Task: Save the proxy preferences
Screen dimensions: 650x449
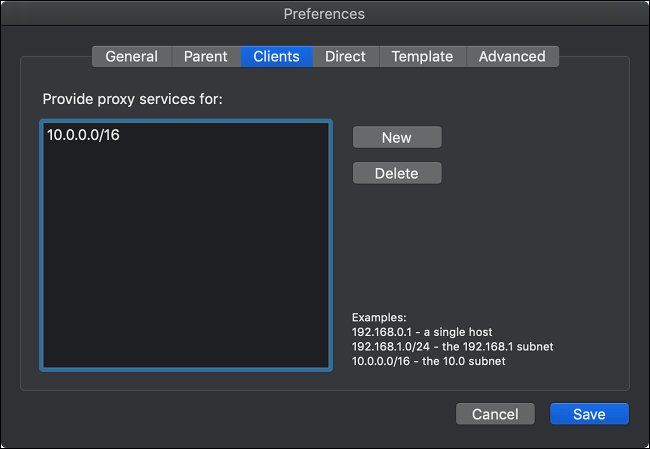Action: point(589,414)
